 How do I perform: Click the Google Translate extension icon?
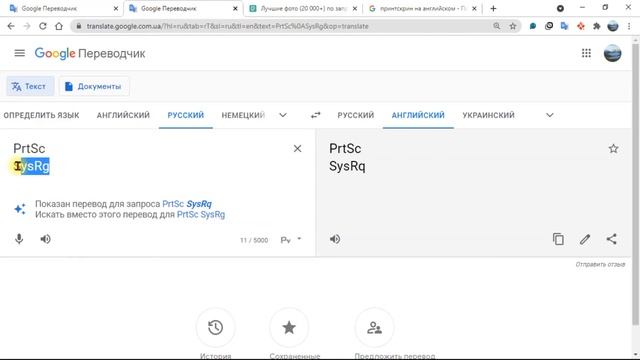pyautogui.click(x=564, y=26)
